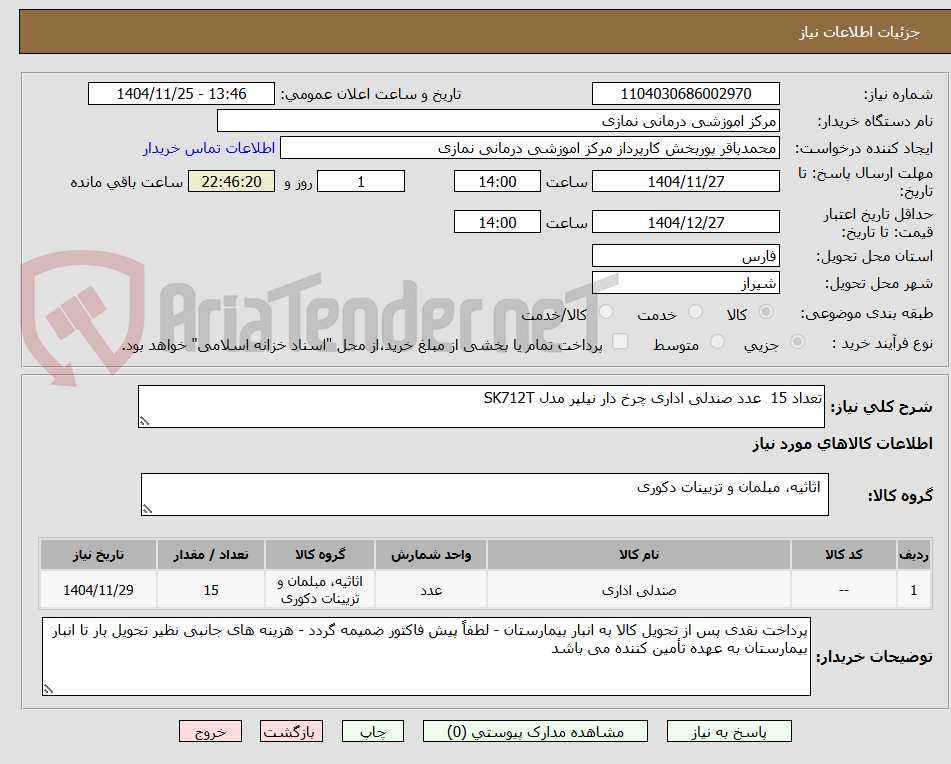Click the پاسخ به نیاز button
Image resolution: width=951 pixels, height=764 pixels.
[x=729, y=731]
